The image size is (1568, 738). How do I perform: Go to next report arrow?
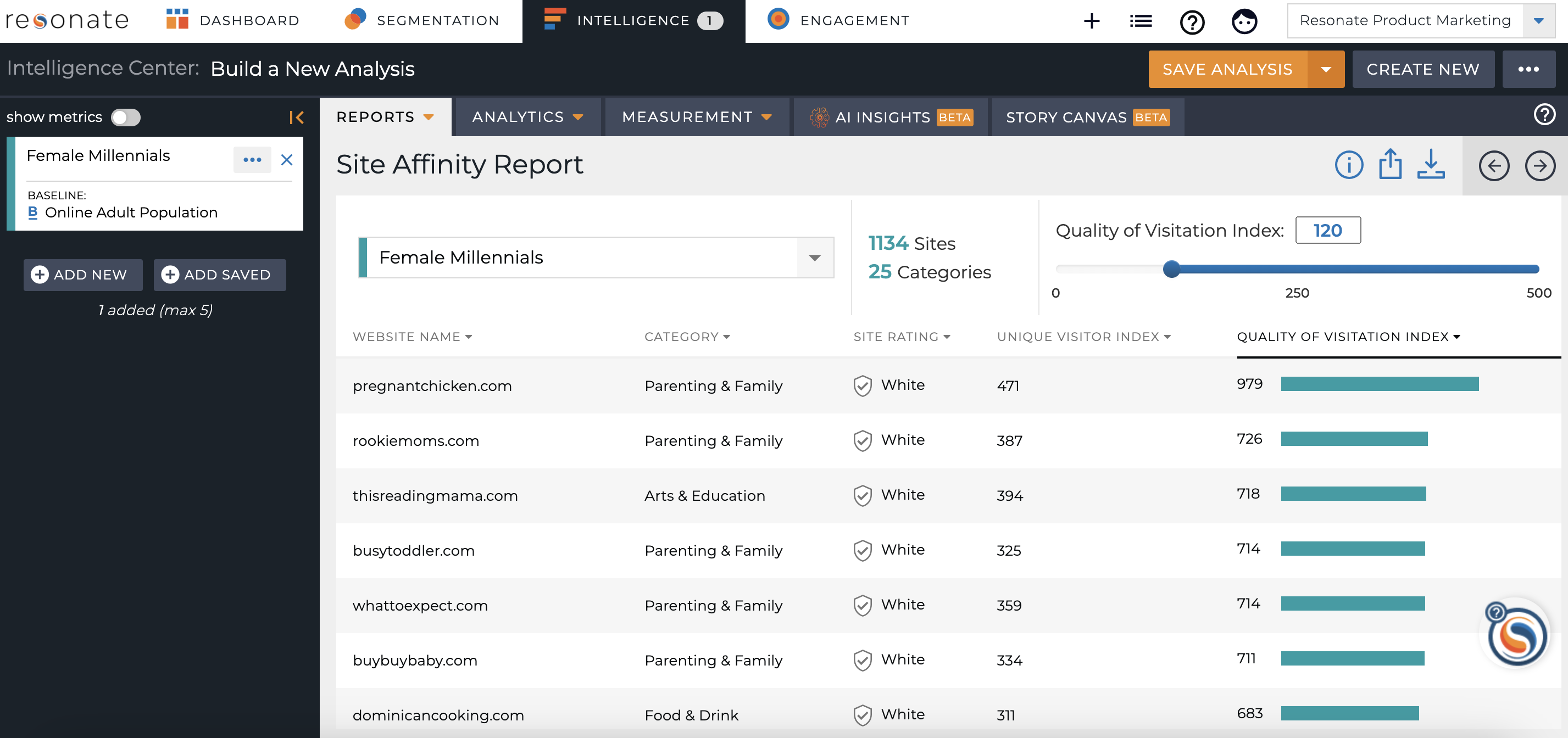coord(1540,165)
